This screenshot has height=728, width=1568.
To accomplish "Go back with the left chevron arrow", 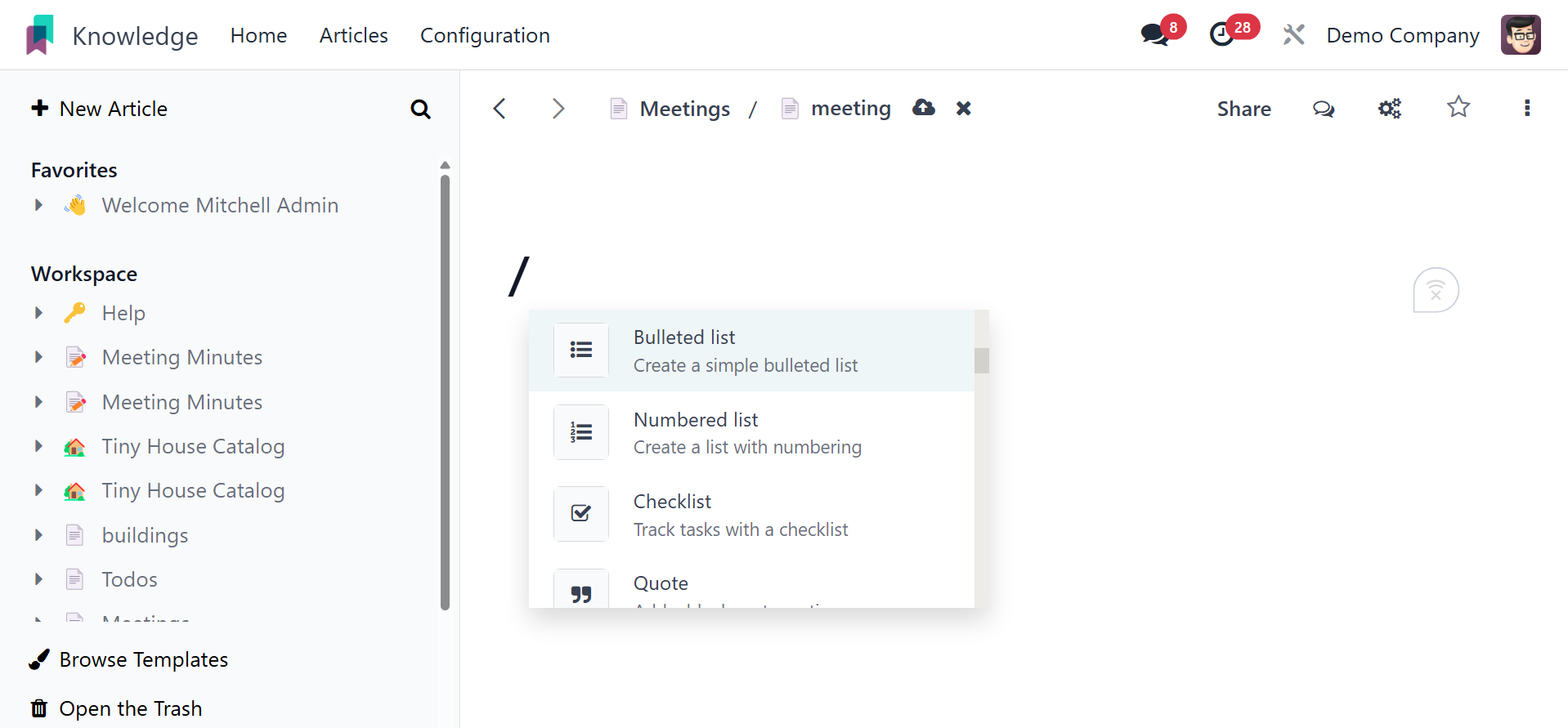I will point(500,109).
